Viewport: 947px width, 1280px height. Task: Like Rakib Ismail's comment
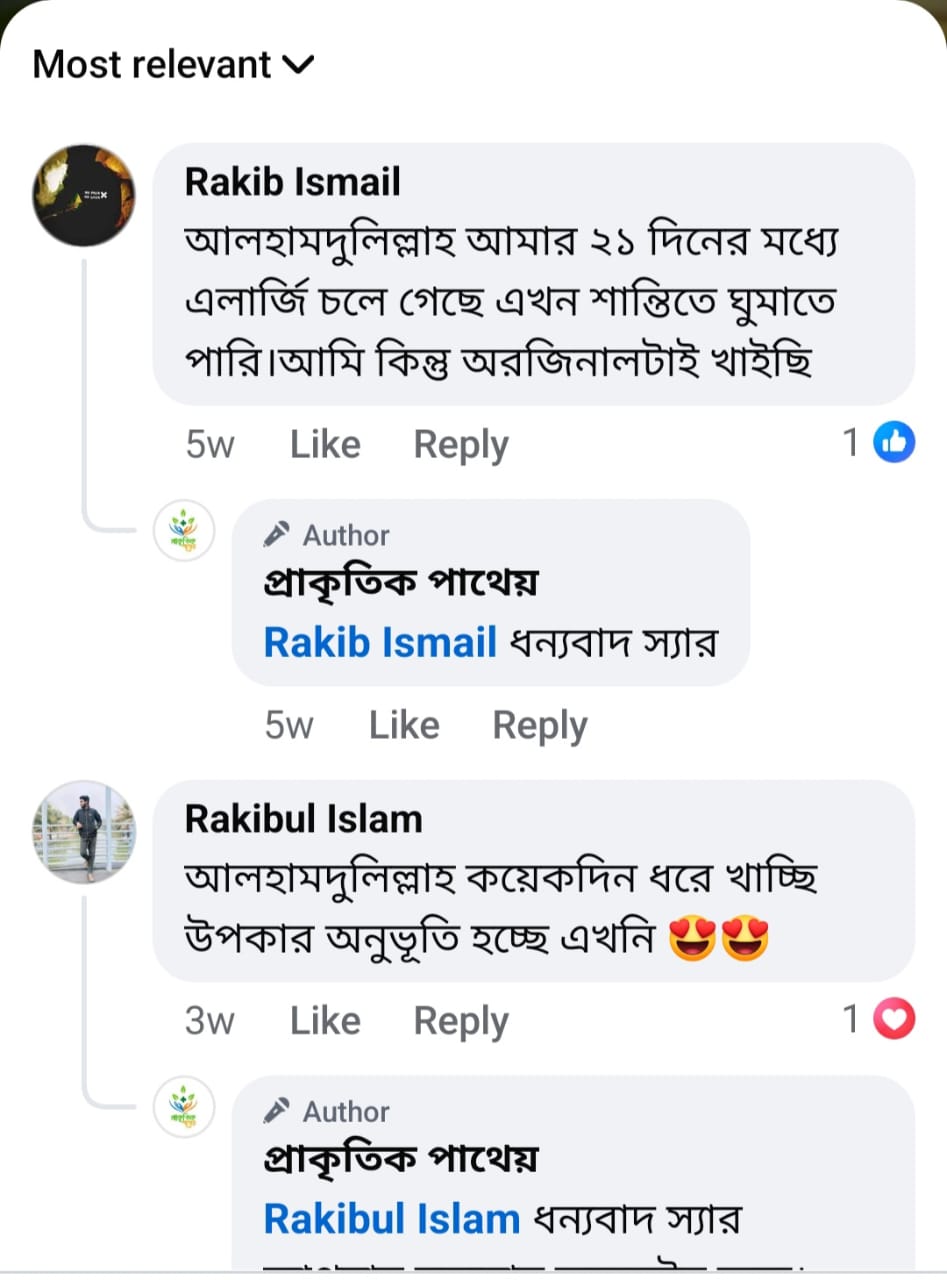click(x=325, y=445)
